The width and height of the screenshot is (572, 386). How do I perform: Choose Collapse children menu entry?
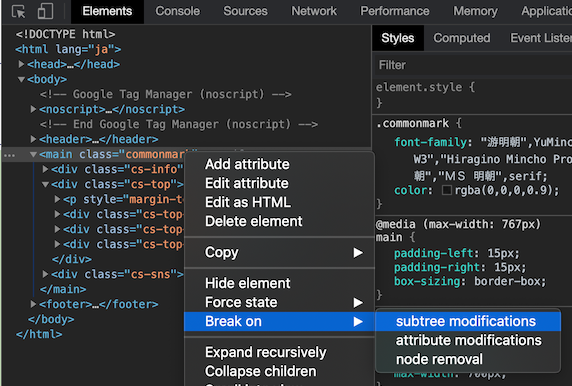click(x=279, y=371)
